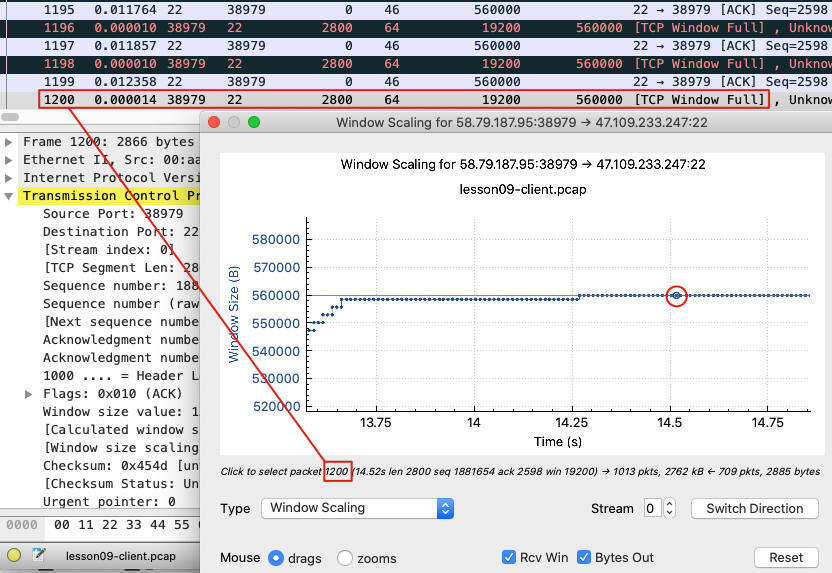Click the circled data point on graph
Viewport: 832px width, 573px height.
(x=677, y=295)
